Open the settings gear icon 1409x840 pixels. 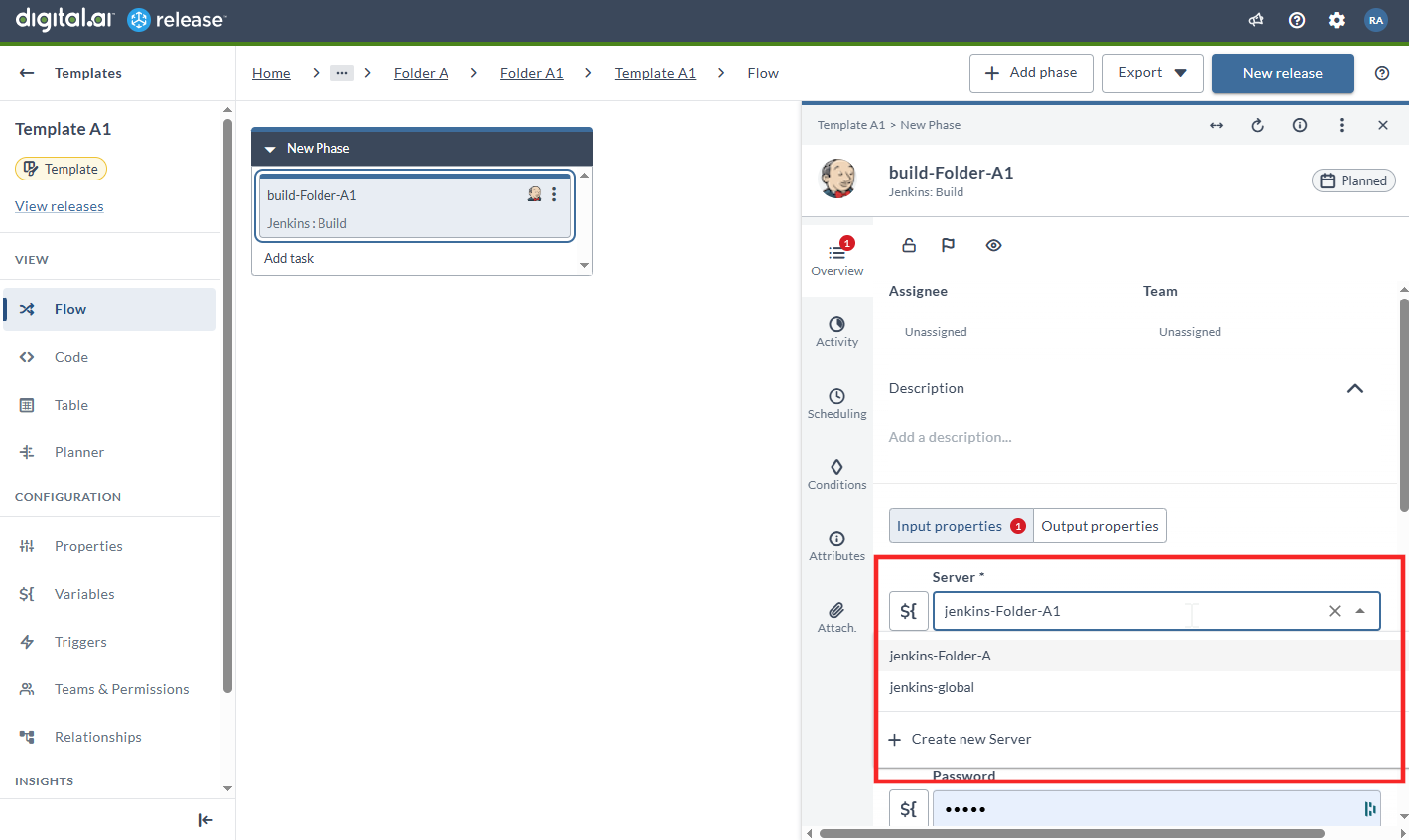point(1337,20)
